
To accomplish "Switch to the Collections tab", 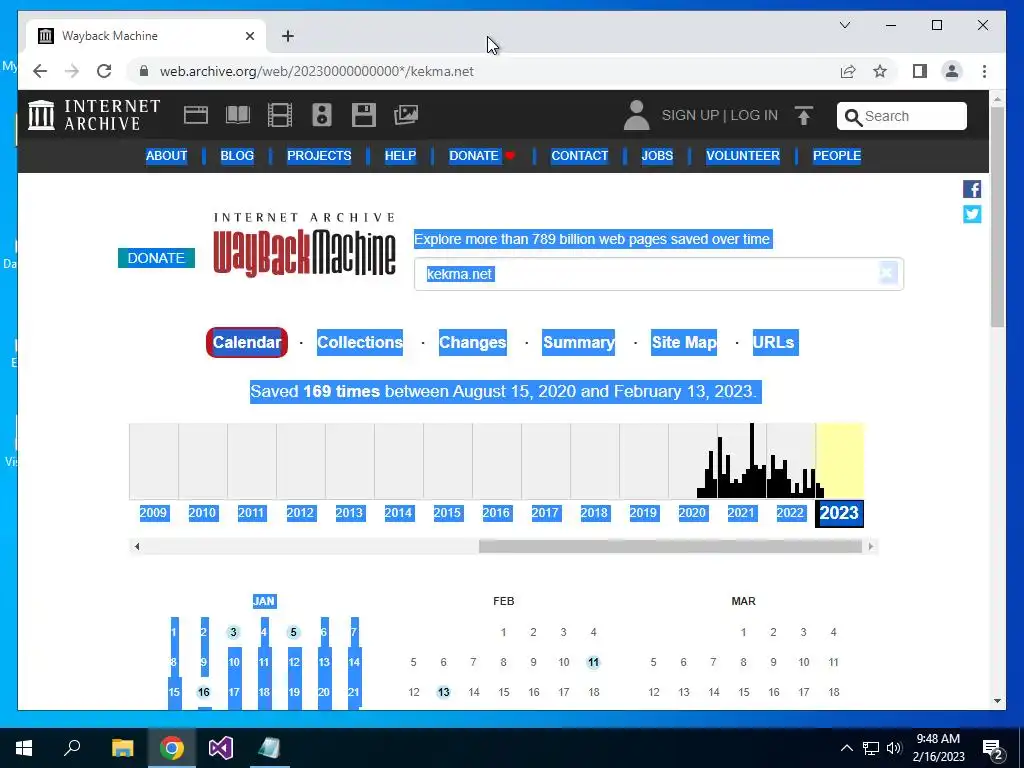I will (360, 342).
